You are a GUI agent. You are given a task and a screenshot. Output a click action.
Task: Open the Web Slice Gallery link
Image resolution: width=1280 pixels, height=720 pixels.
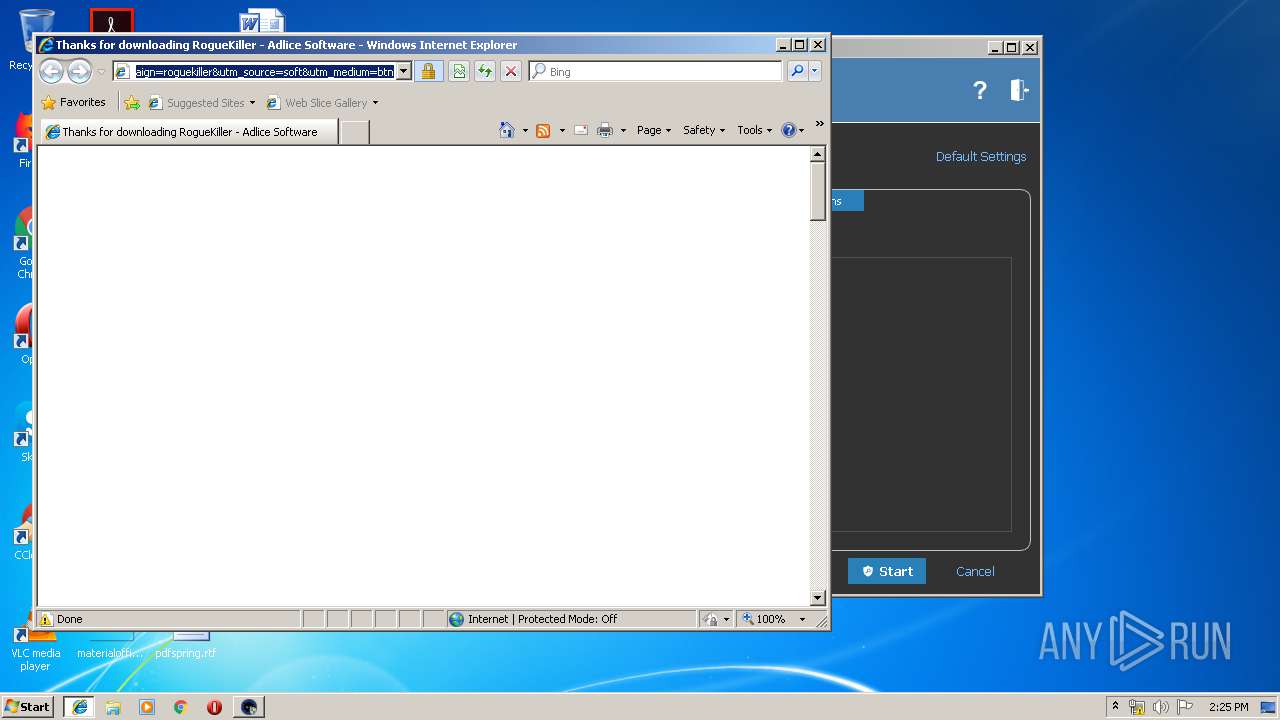322,102
